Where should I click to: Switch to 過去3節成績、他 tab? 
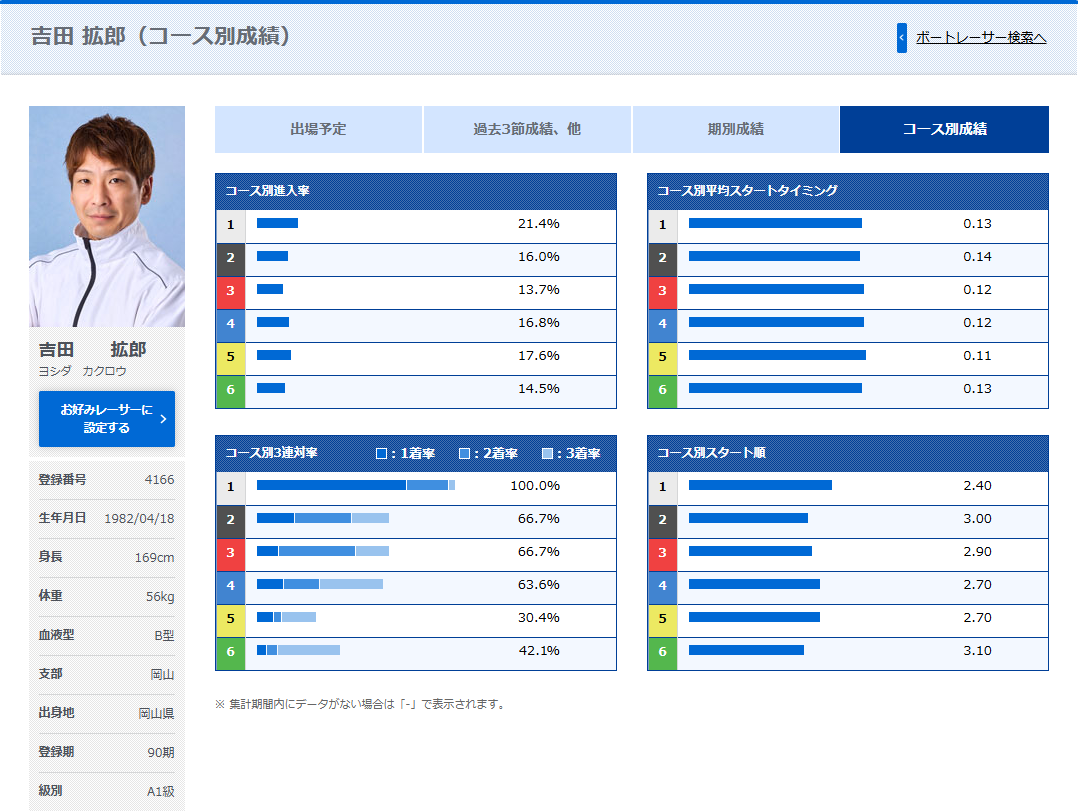pyautogui.click(x=527, y=129)
